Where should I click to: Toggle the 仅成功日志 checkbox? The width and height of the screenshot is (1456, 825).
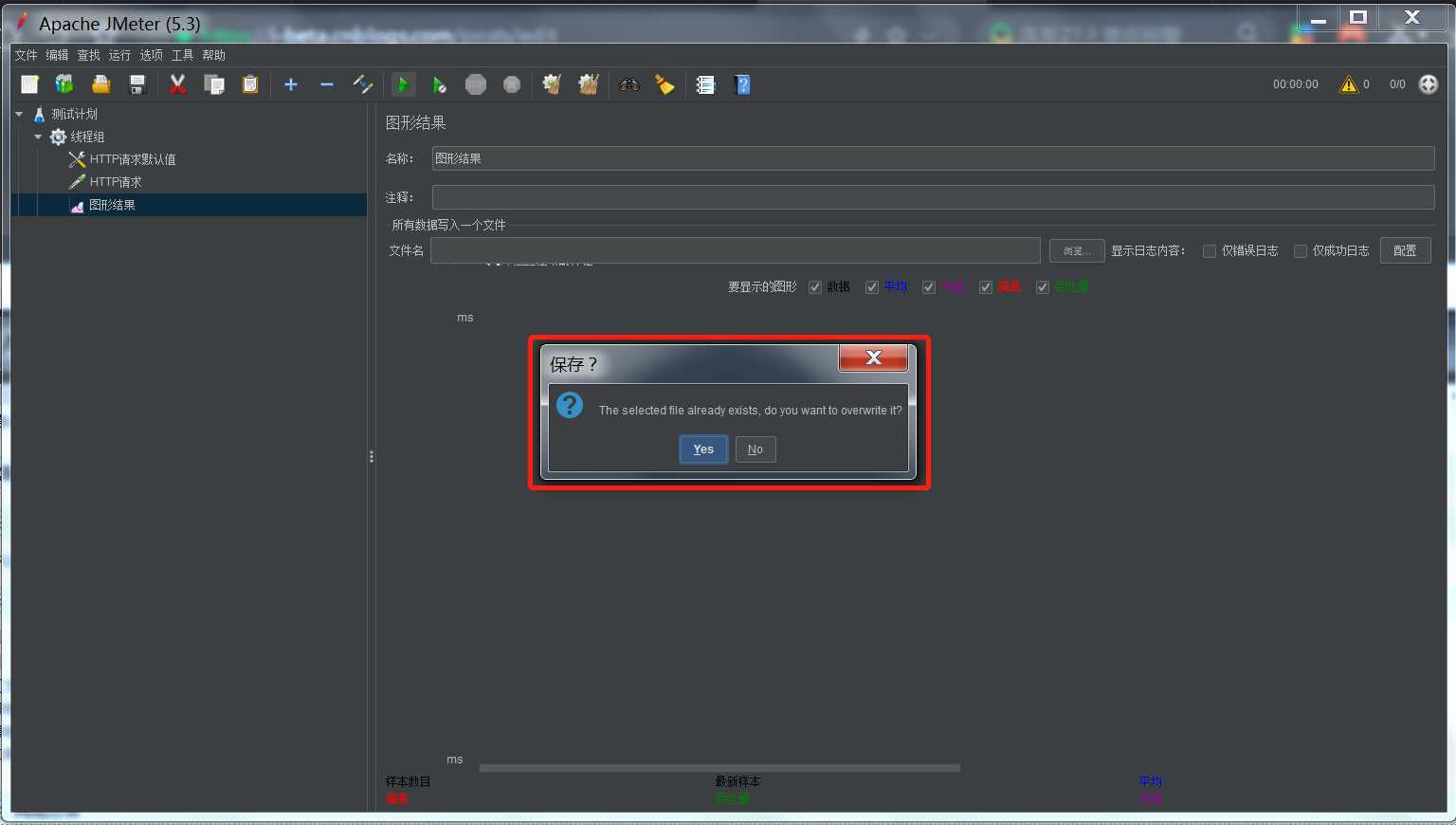pyautogui.click(x=1301, y=251)
